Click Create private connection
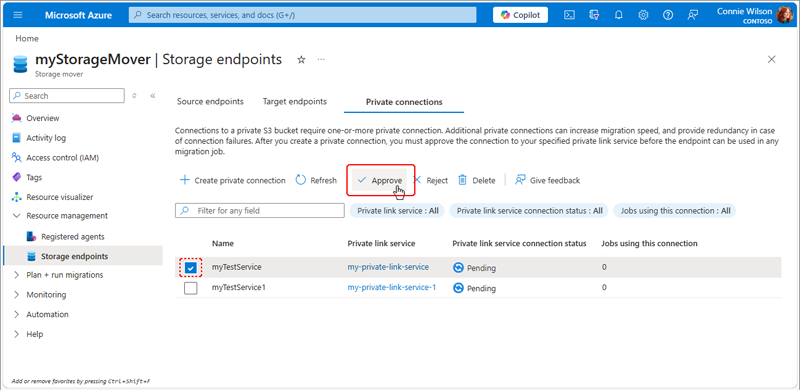 pyautogui.click(x=233, y=180)
